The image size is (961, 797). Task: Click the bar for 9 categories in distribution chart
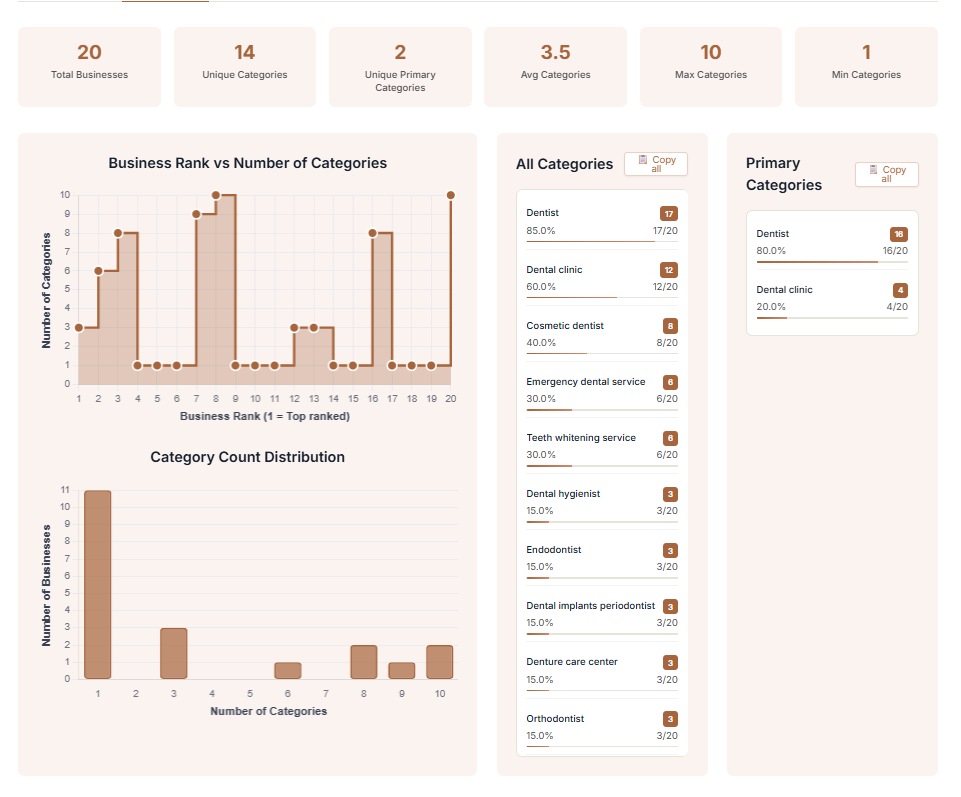(402, 670)
